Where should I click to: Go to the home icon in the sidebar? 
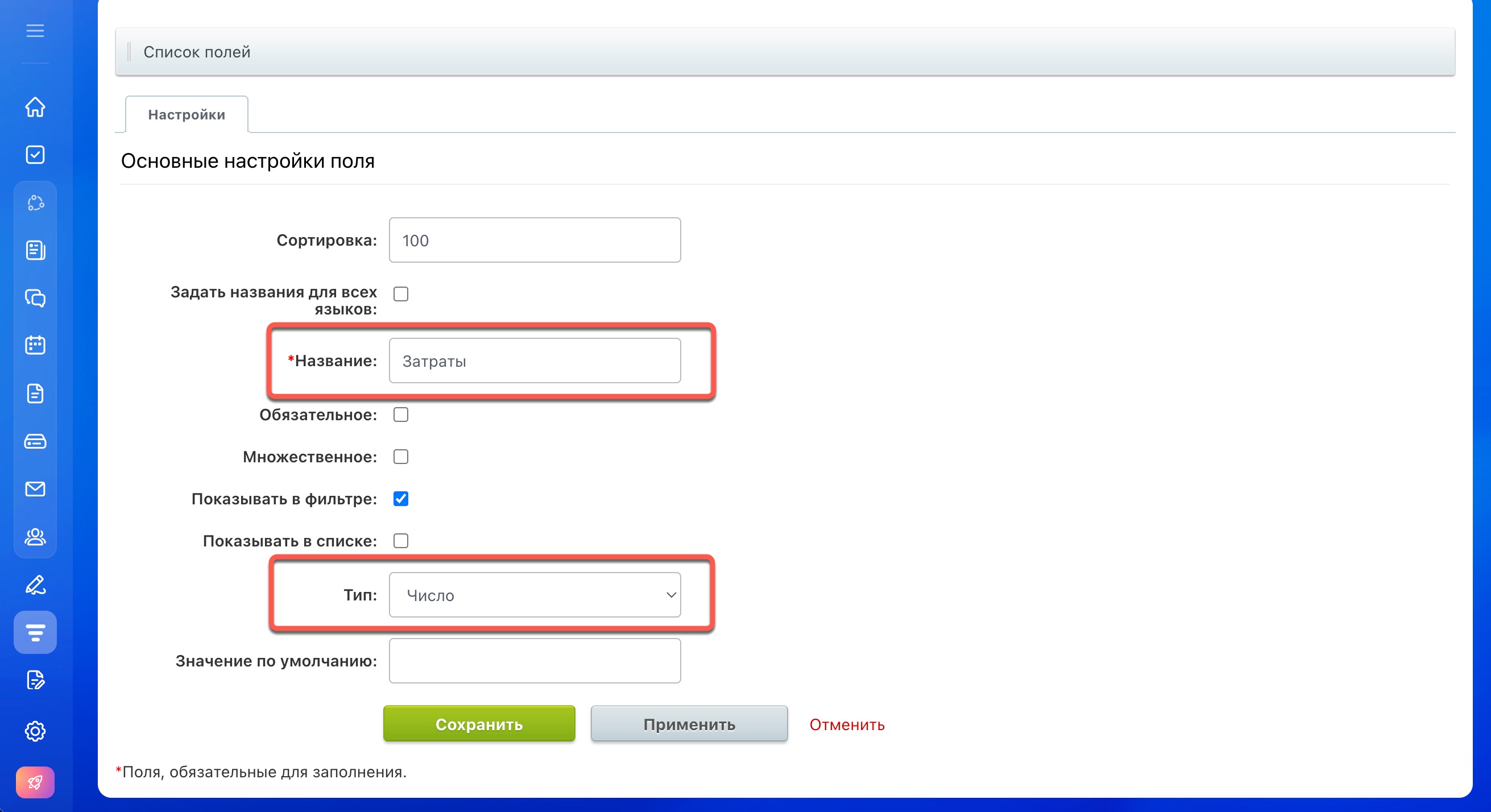[35, 106]
